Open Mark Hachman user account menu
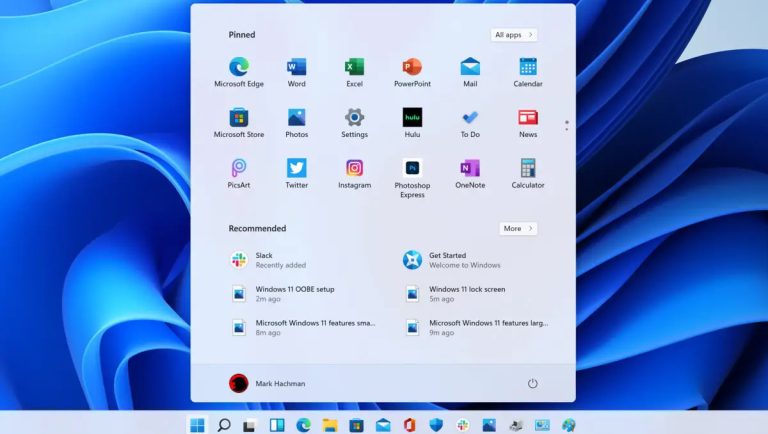 click(267, 384)
